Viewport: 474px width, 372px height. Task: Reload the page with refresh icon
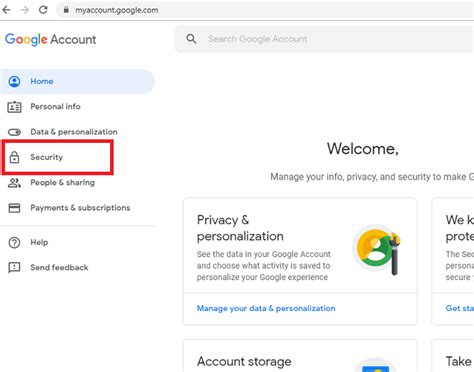click(43, 10)
